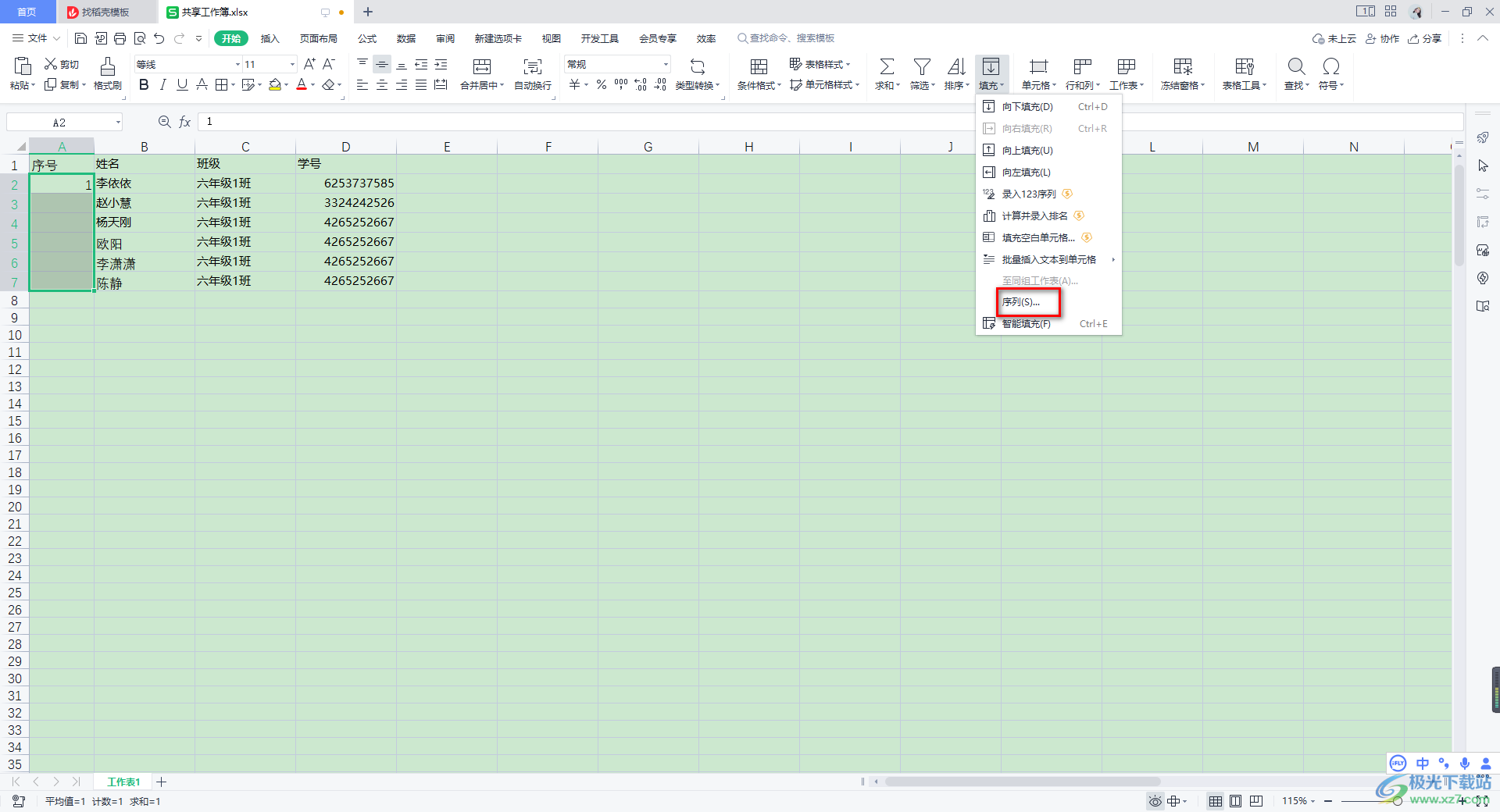This screenshot has height=812, width=1500.
Task: Open the Data (数据) ribbon tab
Action: click(406, 38)
